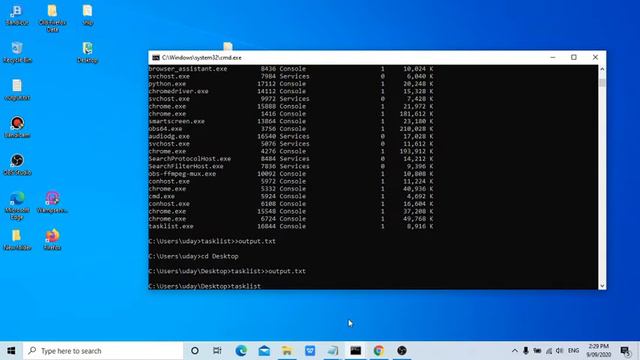Click the C:\Users\uday>tasklist>>output.txt line

point(212,241)
